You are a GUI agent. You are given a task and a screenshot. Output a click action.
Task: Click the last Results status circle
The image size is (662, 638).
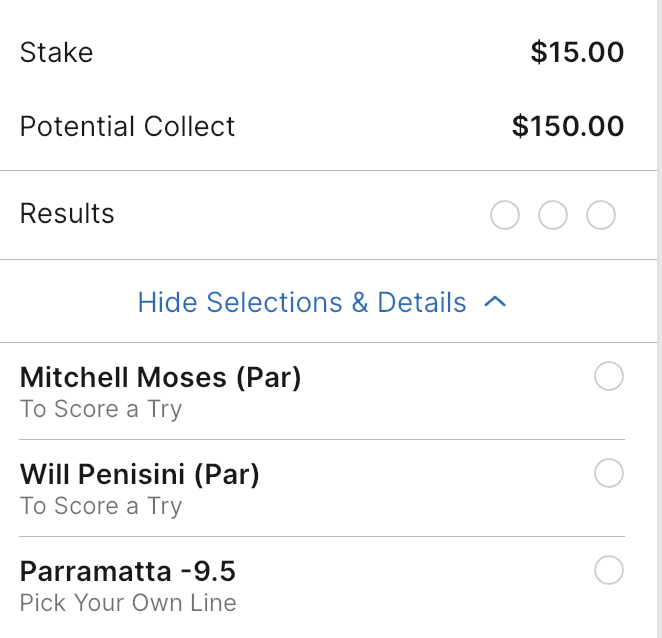601,215
